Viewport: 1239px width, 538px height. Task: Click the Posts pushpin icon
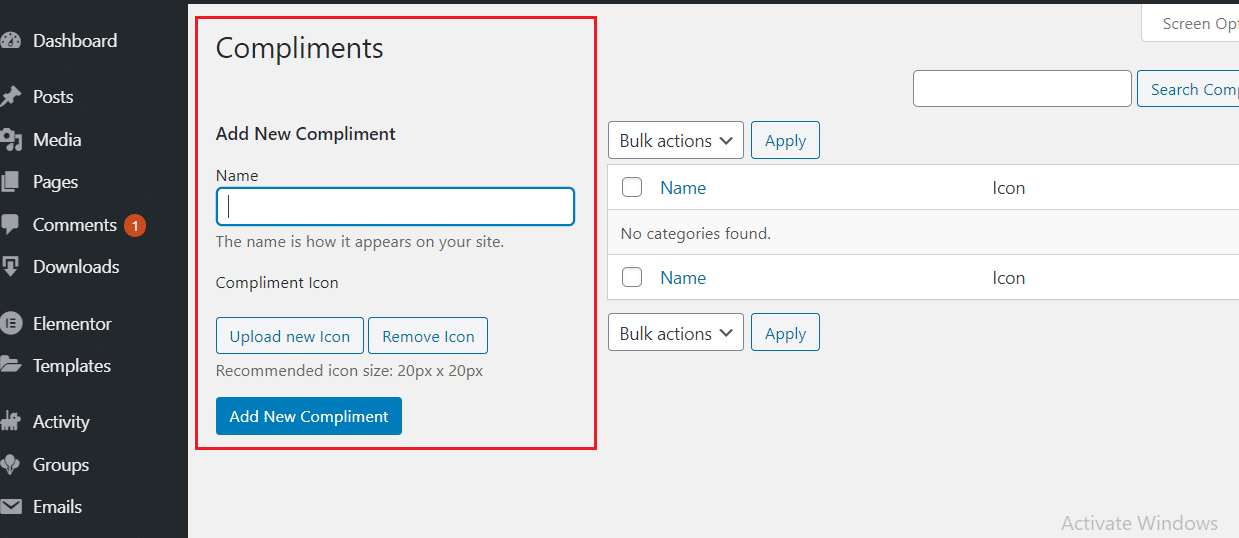[10, 97]
